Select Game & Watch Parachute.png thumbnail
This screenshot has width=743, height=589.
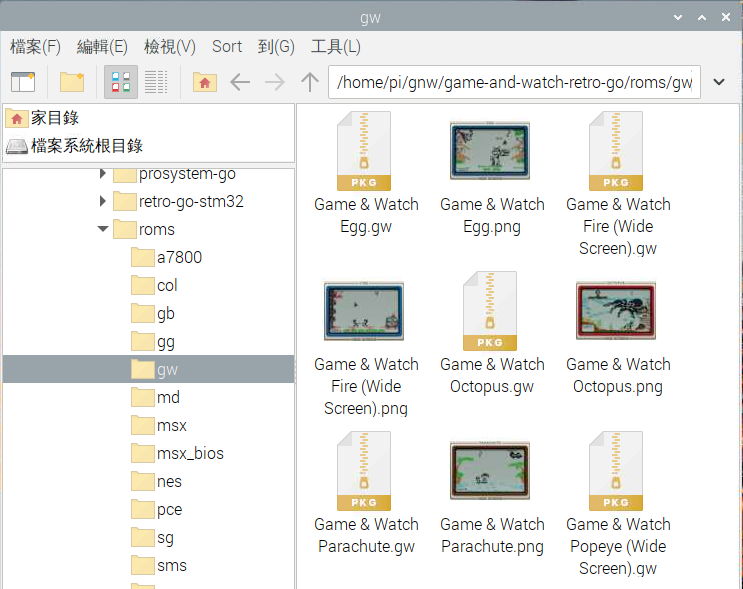point(490,471)
